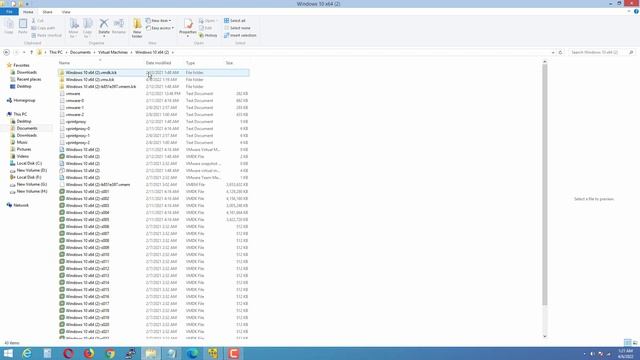This screenshot has width=640, height=360.
Task: Click Select none in the ribbon
Action: 237,28
